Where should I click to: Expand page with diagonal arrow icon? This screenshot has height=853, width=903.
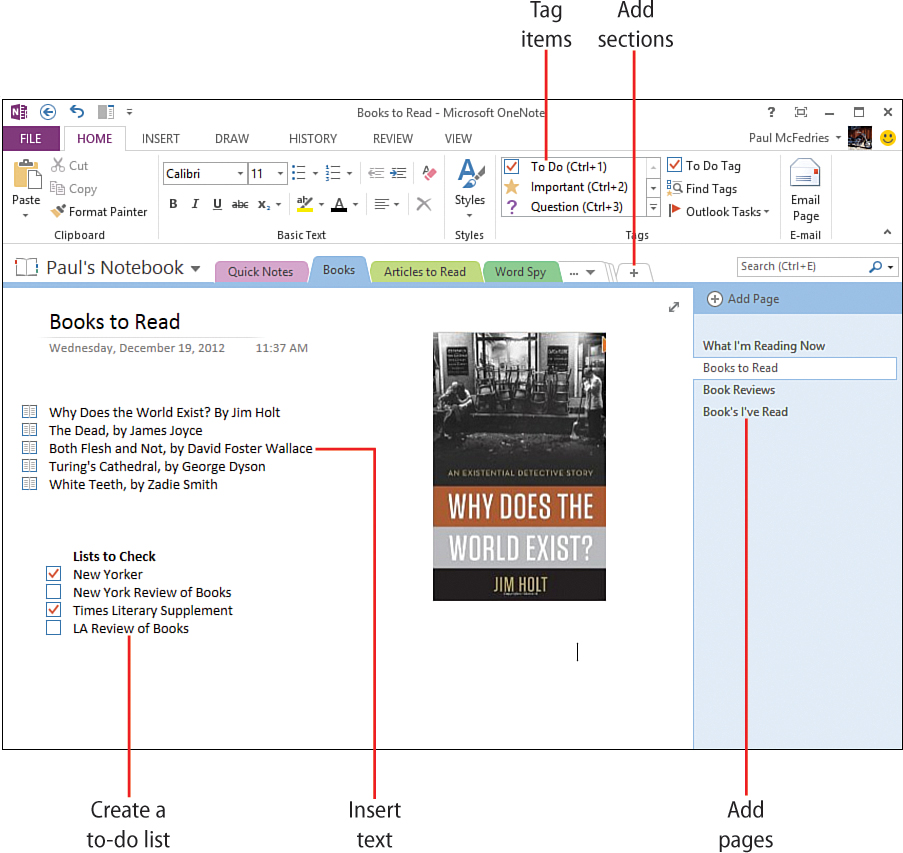(x=674, y=307)
